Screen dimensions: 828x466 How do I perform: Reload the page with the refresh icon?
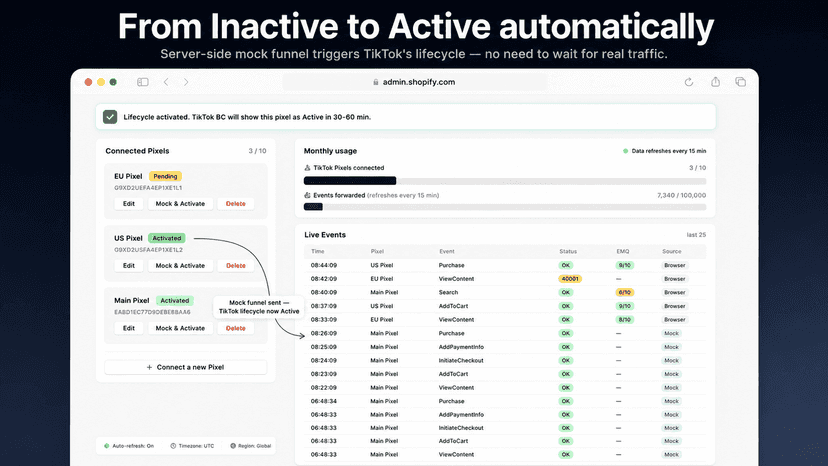pos(689,82)
